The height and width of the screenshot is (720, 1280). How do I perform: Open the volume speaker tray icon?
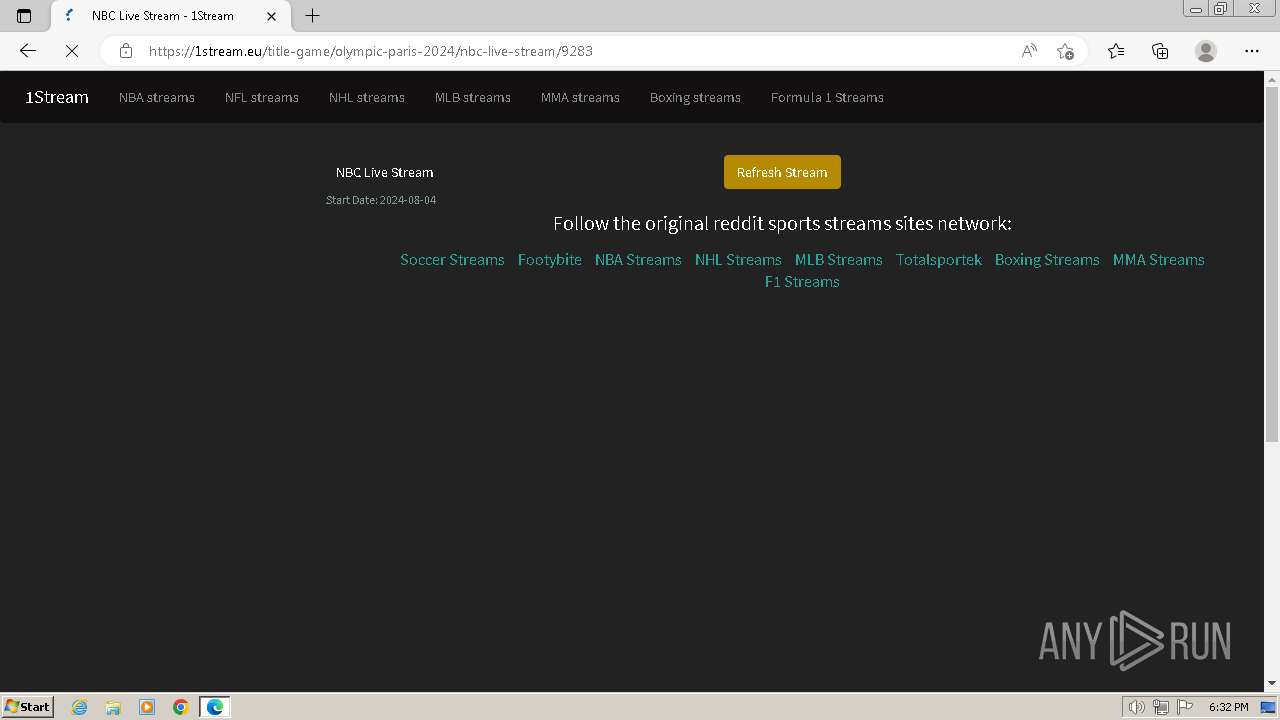coord(1136,707)
